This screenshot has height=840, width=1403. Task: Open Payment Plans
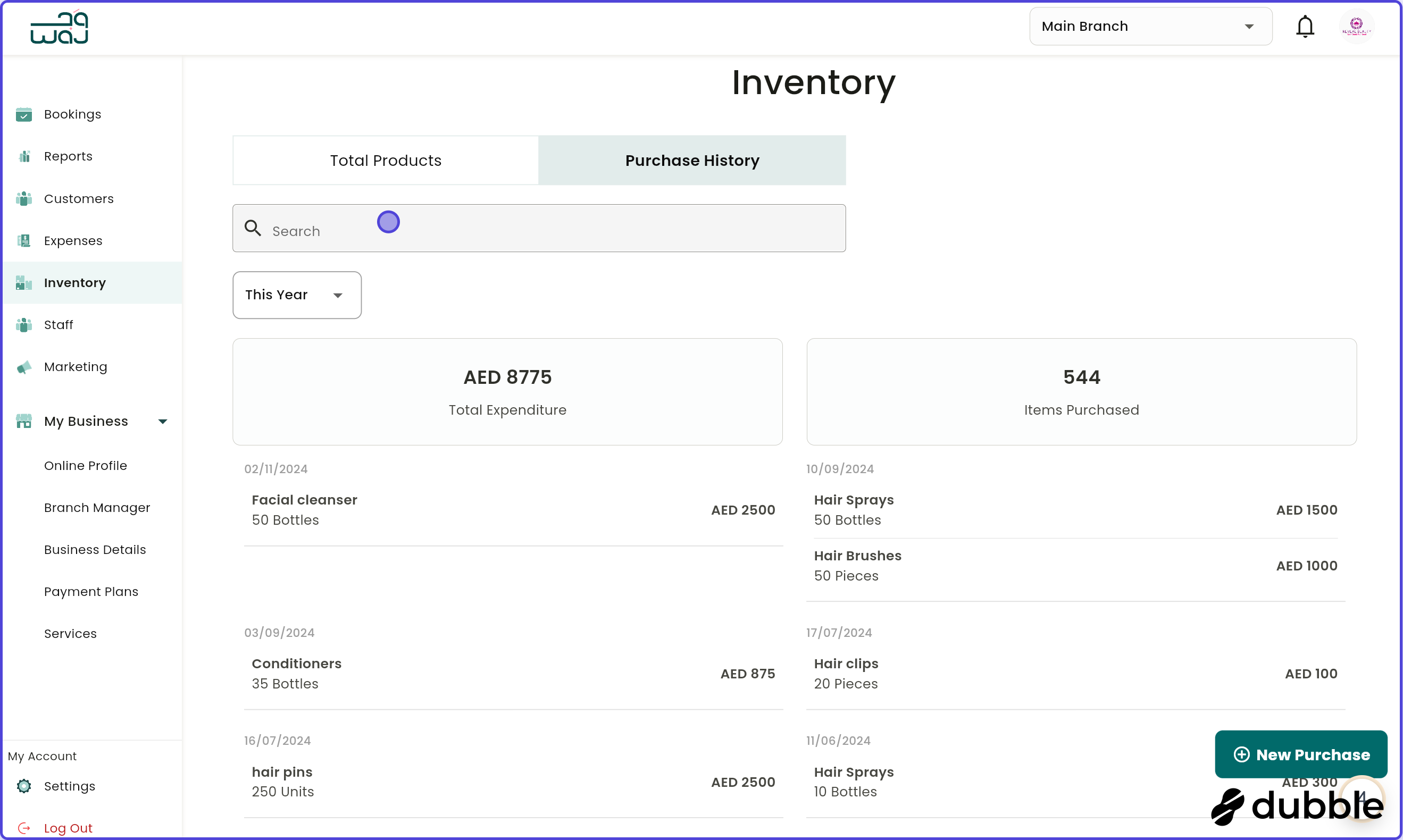tap(90, 591)
